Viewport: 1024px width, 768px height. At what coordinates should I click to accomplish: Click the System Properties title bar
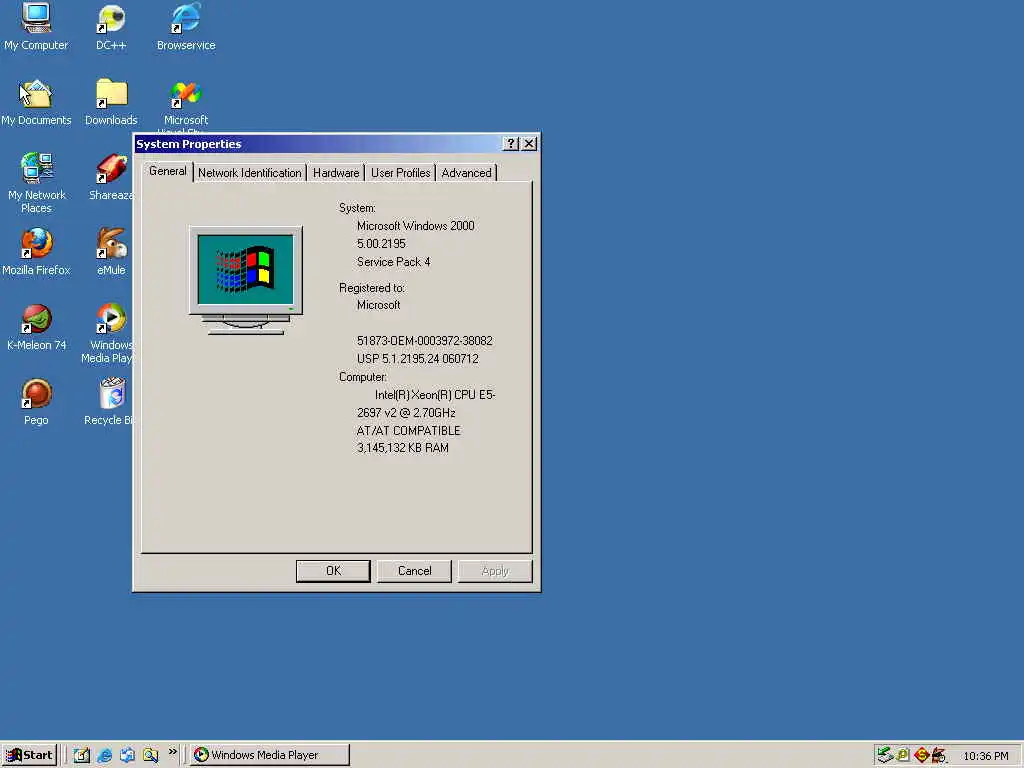pyautogui.click(x=319, y=144)
